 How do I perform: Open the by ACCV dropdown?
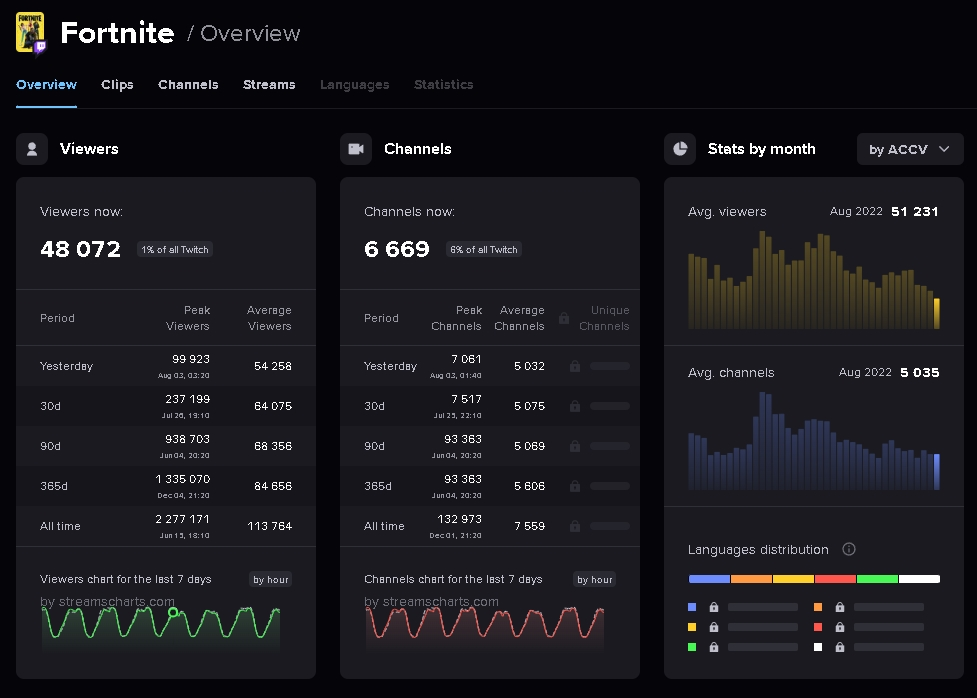click(910, 149)
